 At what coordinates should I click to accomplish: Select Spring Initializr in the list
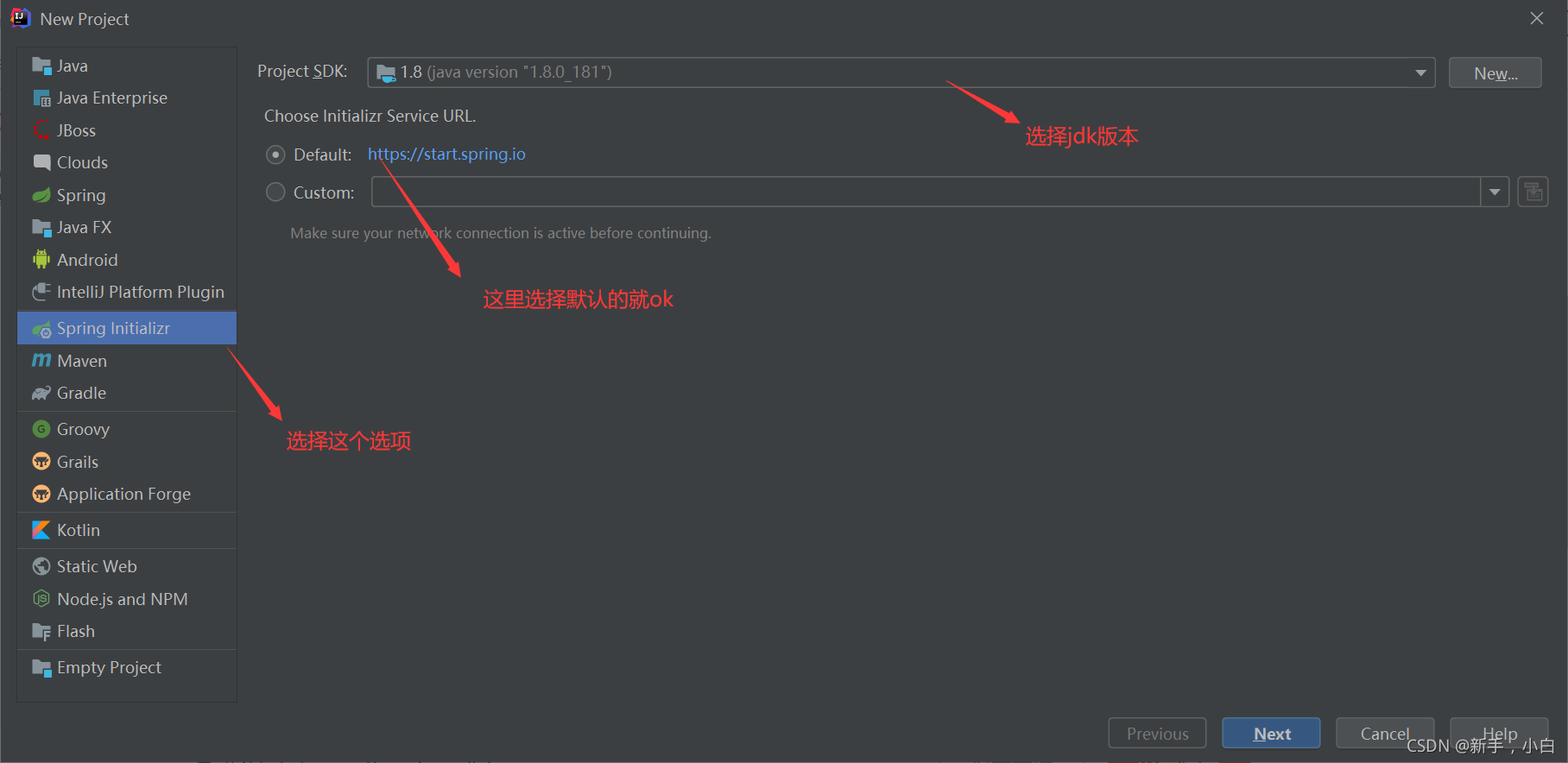pyautogui.click(x=127, y=328)
